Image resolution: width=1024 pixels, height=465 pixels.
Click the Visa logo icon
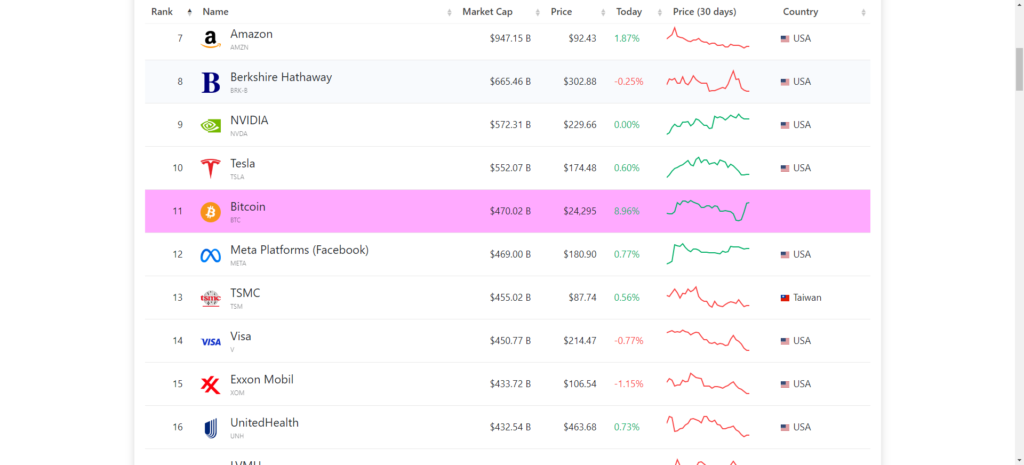pos(211,342)
